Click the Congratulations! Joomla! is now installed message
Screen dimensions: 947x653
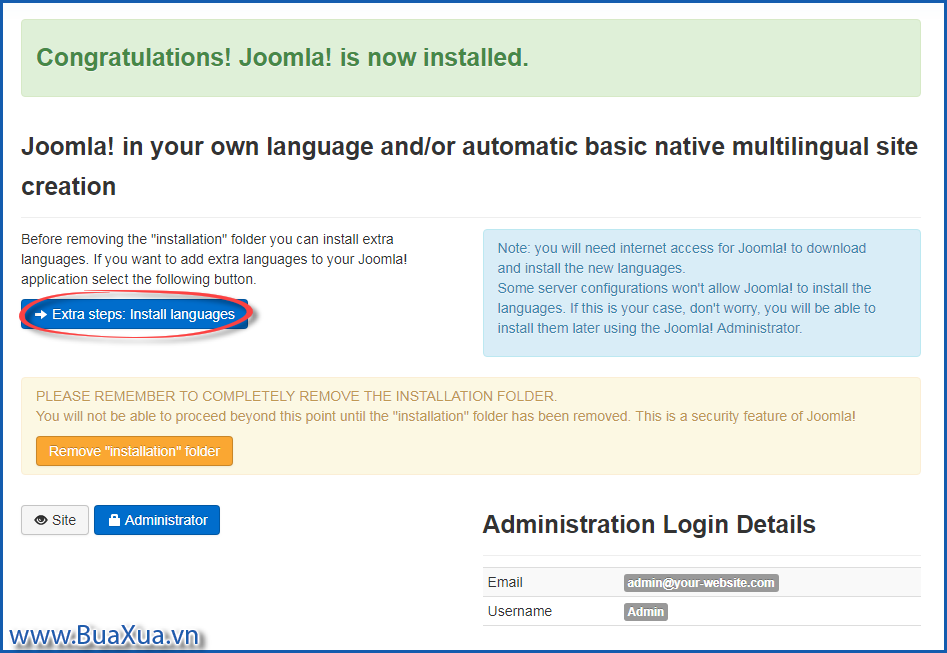282,58
